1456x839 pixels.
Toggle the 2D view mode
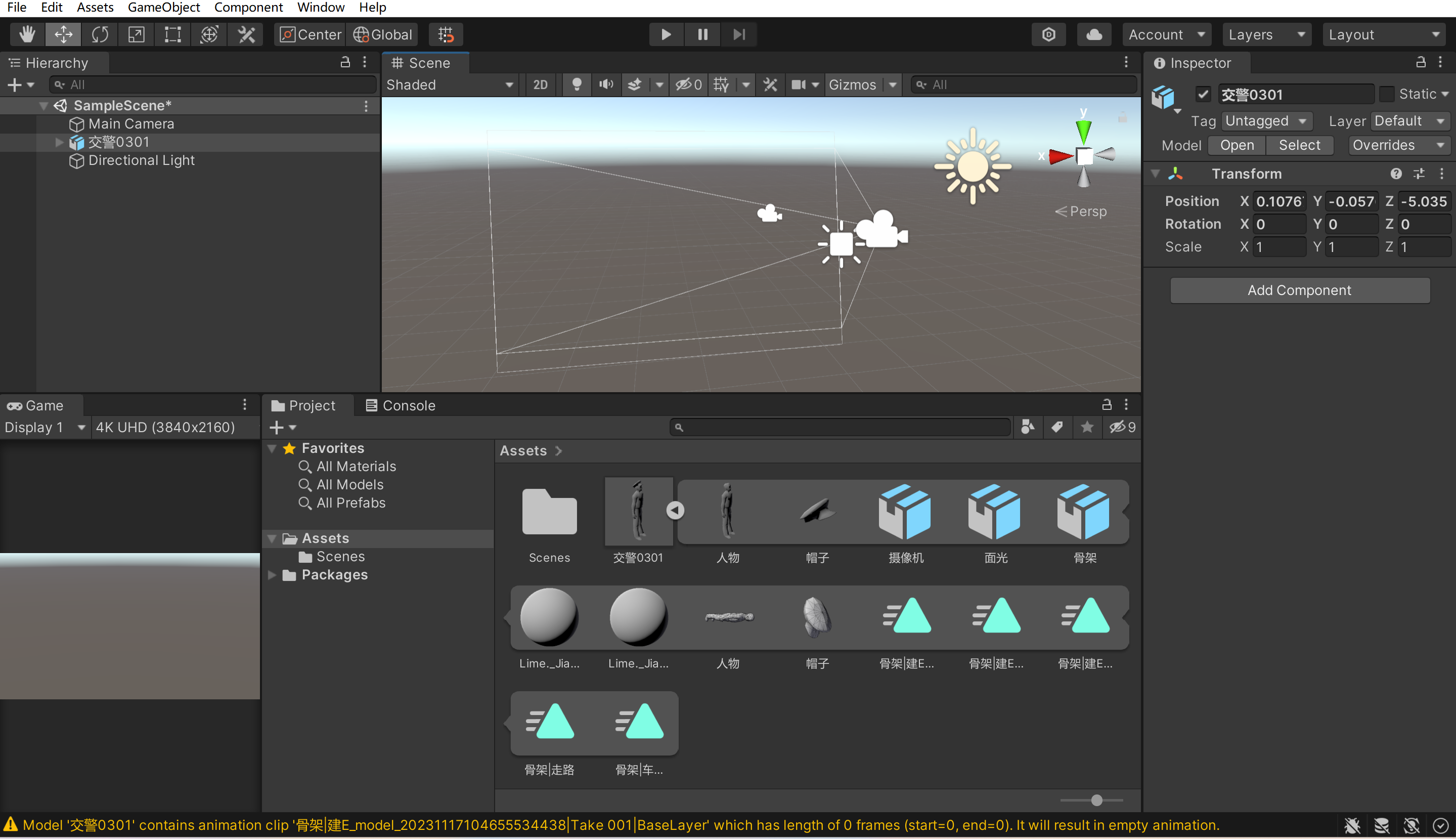tap(540, 85)
